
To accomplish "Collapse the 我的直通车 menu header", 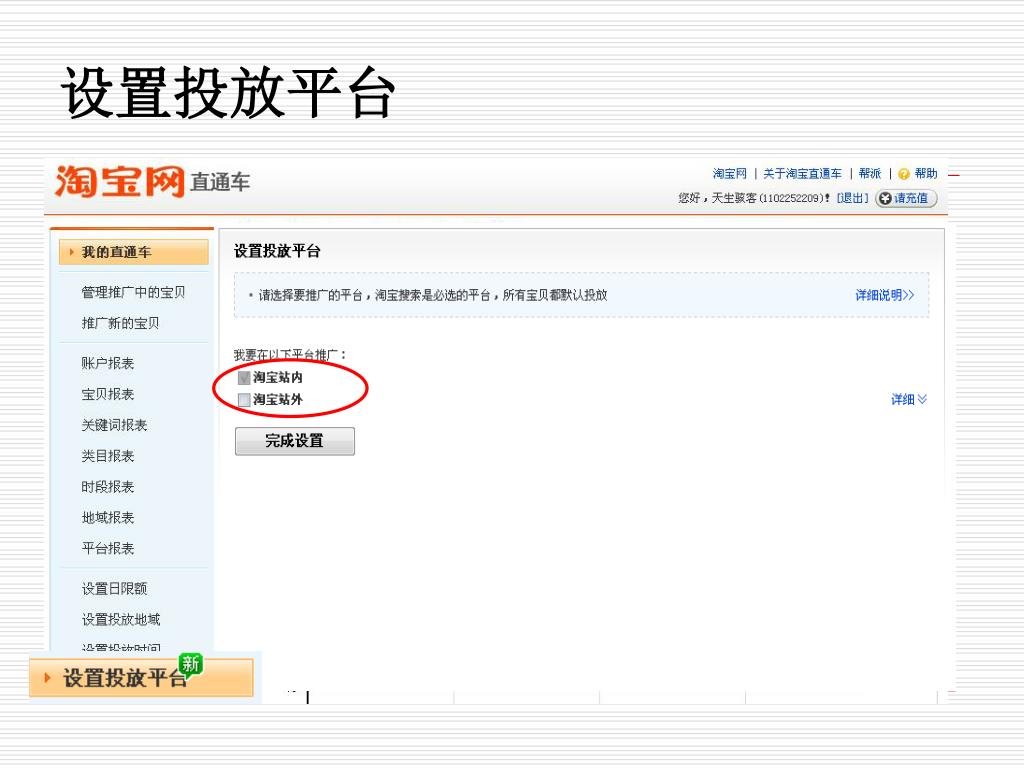I will [x=134, y=252].
